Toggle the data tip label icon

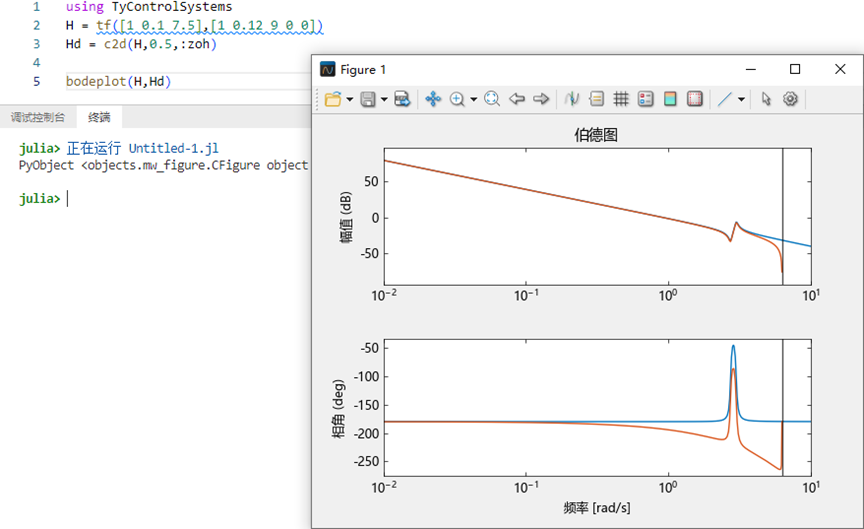tap(596, 99)
